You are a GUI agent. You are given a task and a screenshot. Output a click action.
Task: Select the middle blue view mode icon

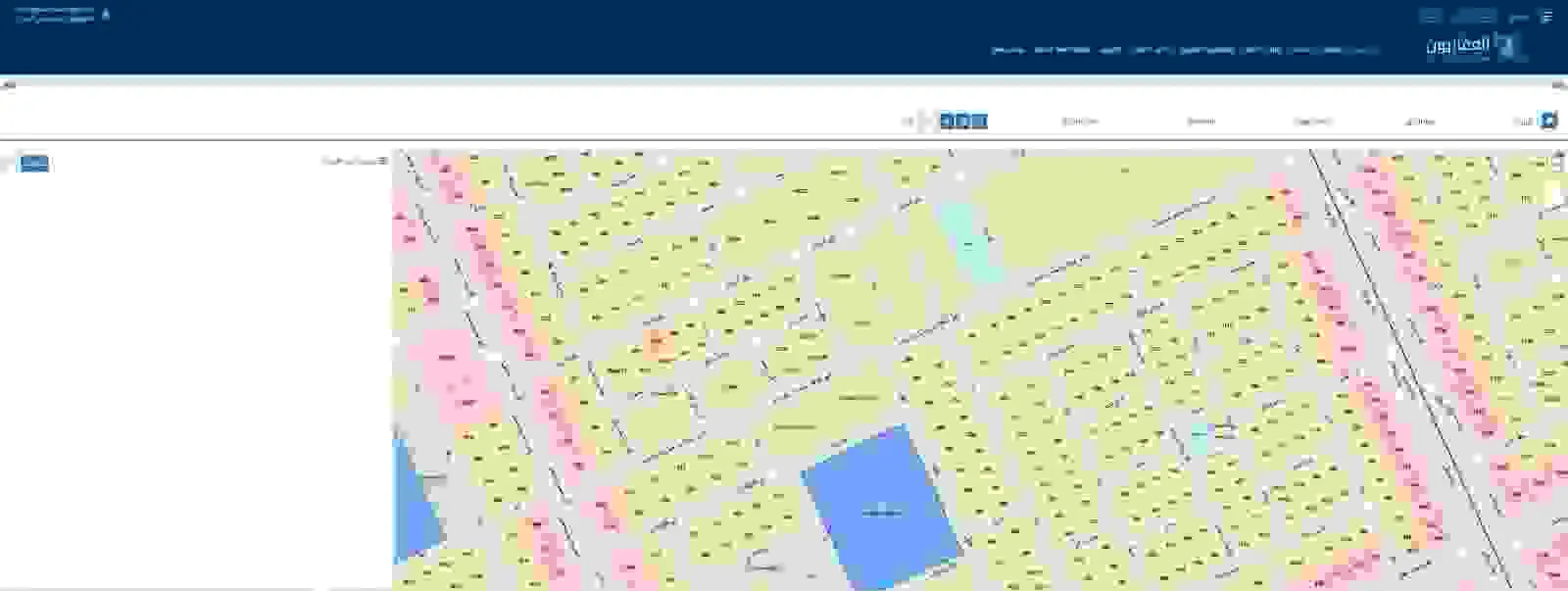(963, 121)
